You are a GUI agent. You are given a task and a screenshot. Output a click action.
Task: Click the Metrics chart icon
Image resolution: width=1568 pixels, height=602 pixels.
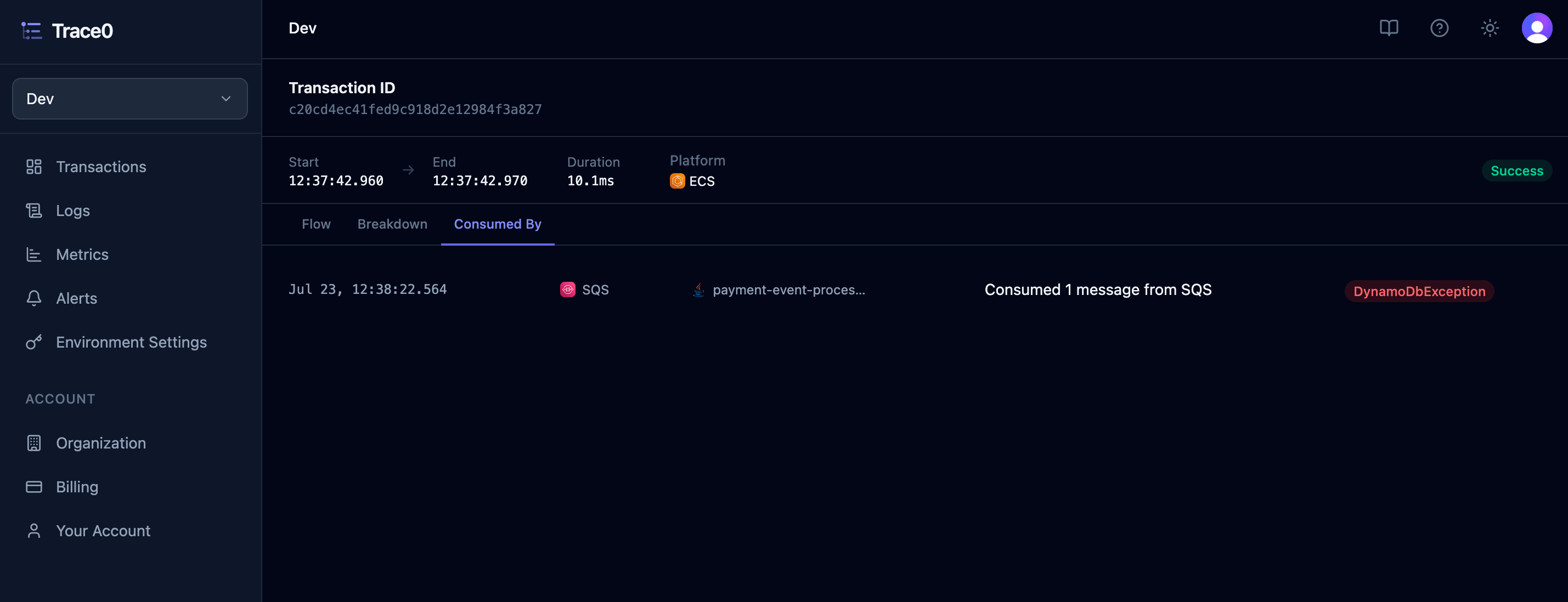(x=34, y=254)
